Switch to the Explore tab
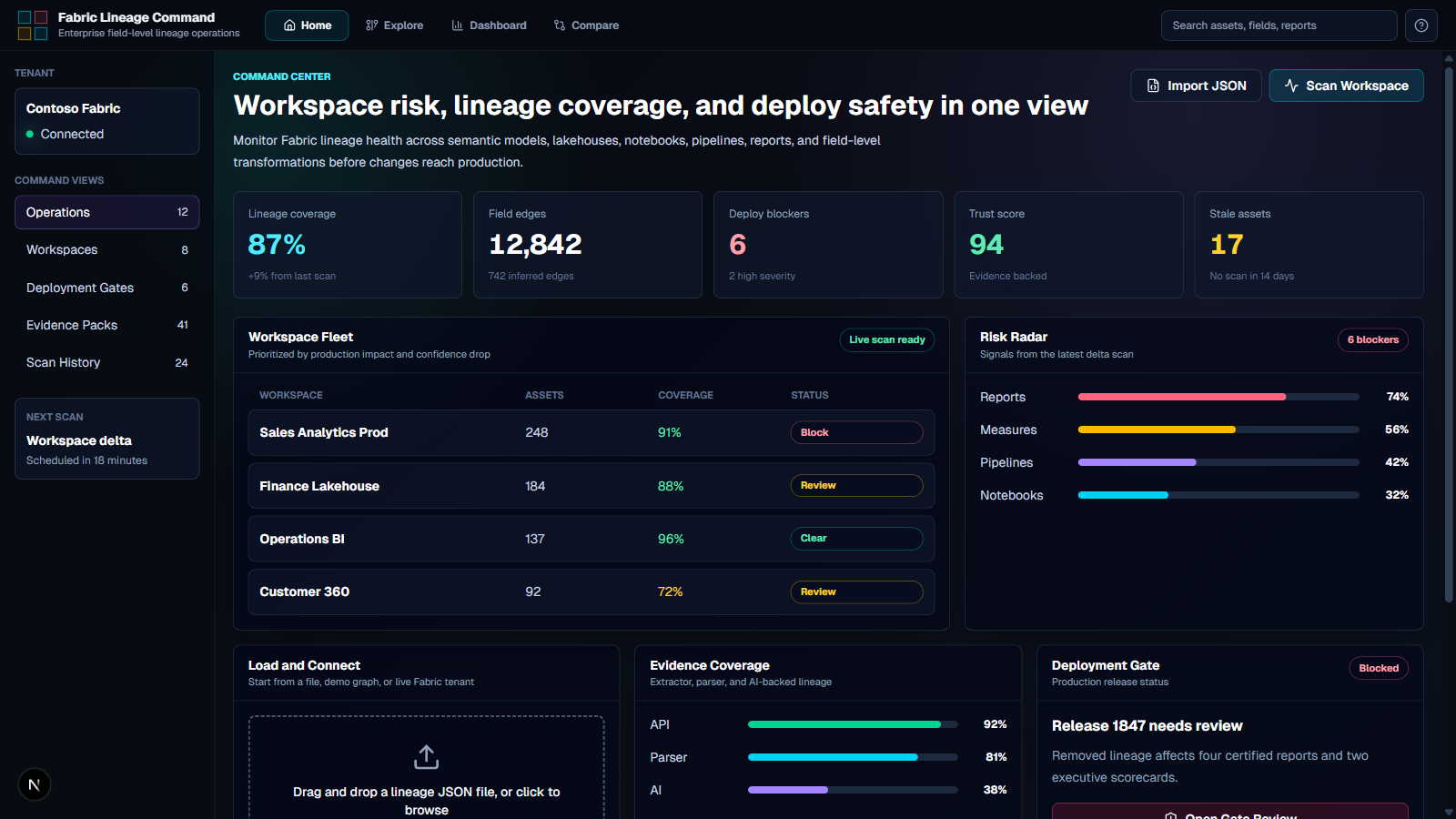Image resolution: width=1456 pixels, height=819 pixels. coord(394,25)
